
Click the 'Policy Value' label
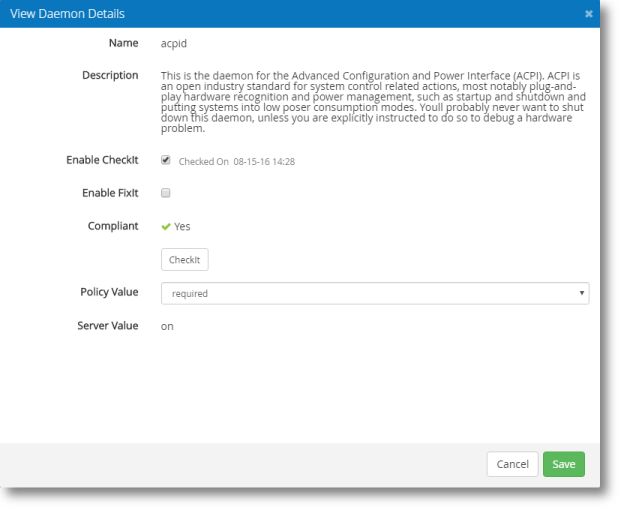point(109,292)
